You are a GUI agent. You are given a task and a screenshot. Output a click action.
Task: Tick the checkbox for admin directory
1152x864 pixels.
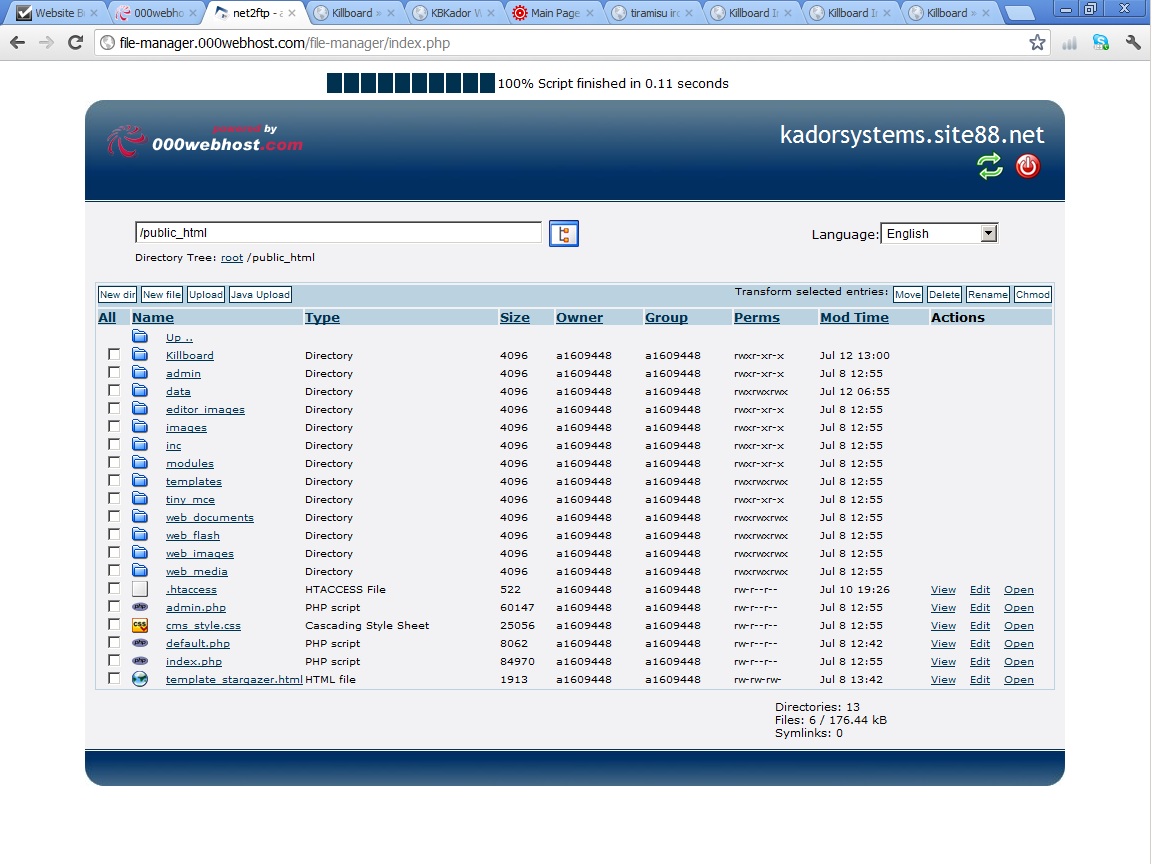pos(114,372)
